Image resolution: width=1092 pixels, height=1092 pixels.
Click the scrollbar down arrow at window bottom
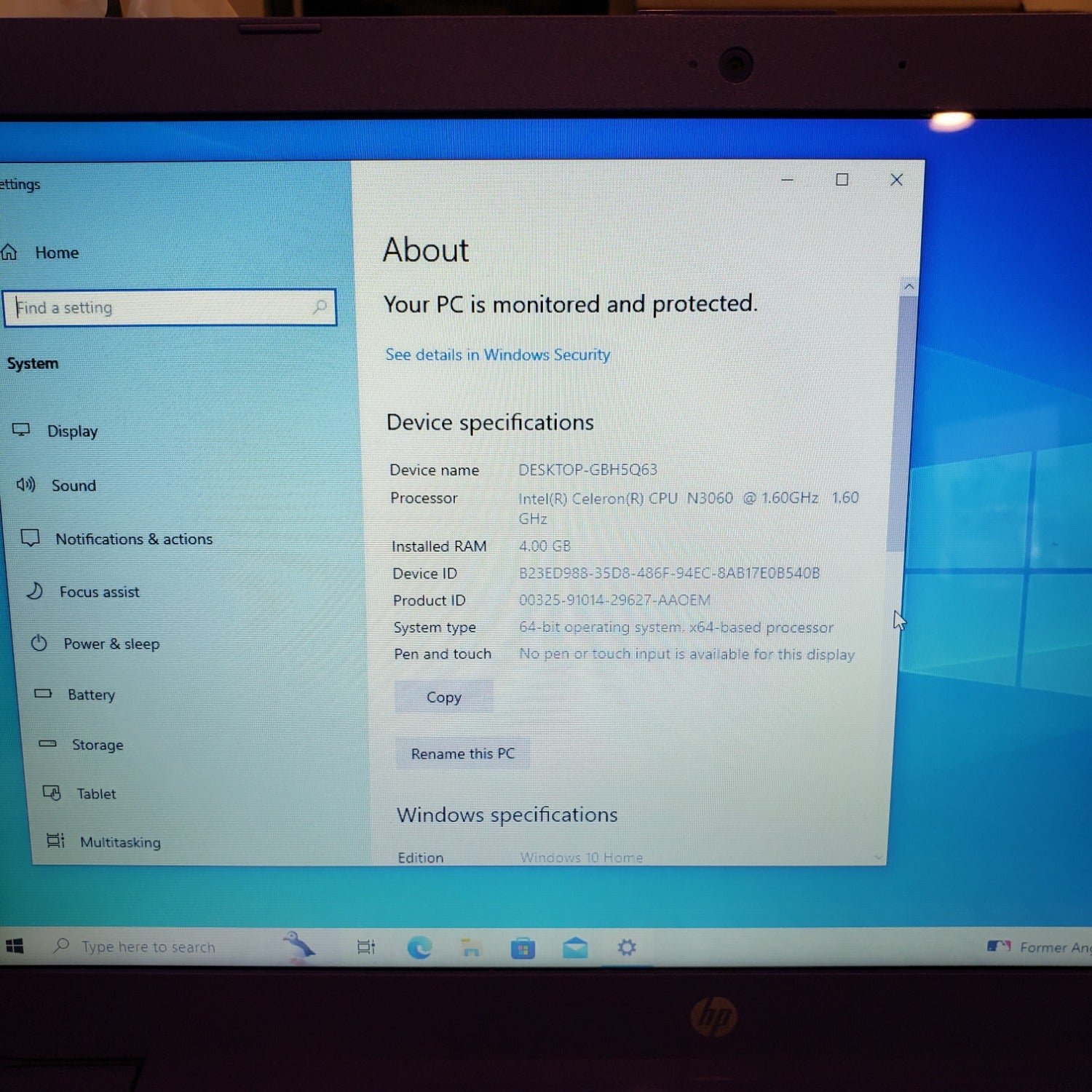[879, 858]
